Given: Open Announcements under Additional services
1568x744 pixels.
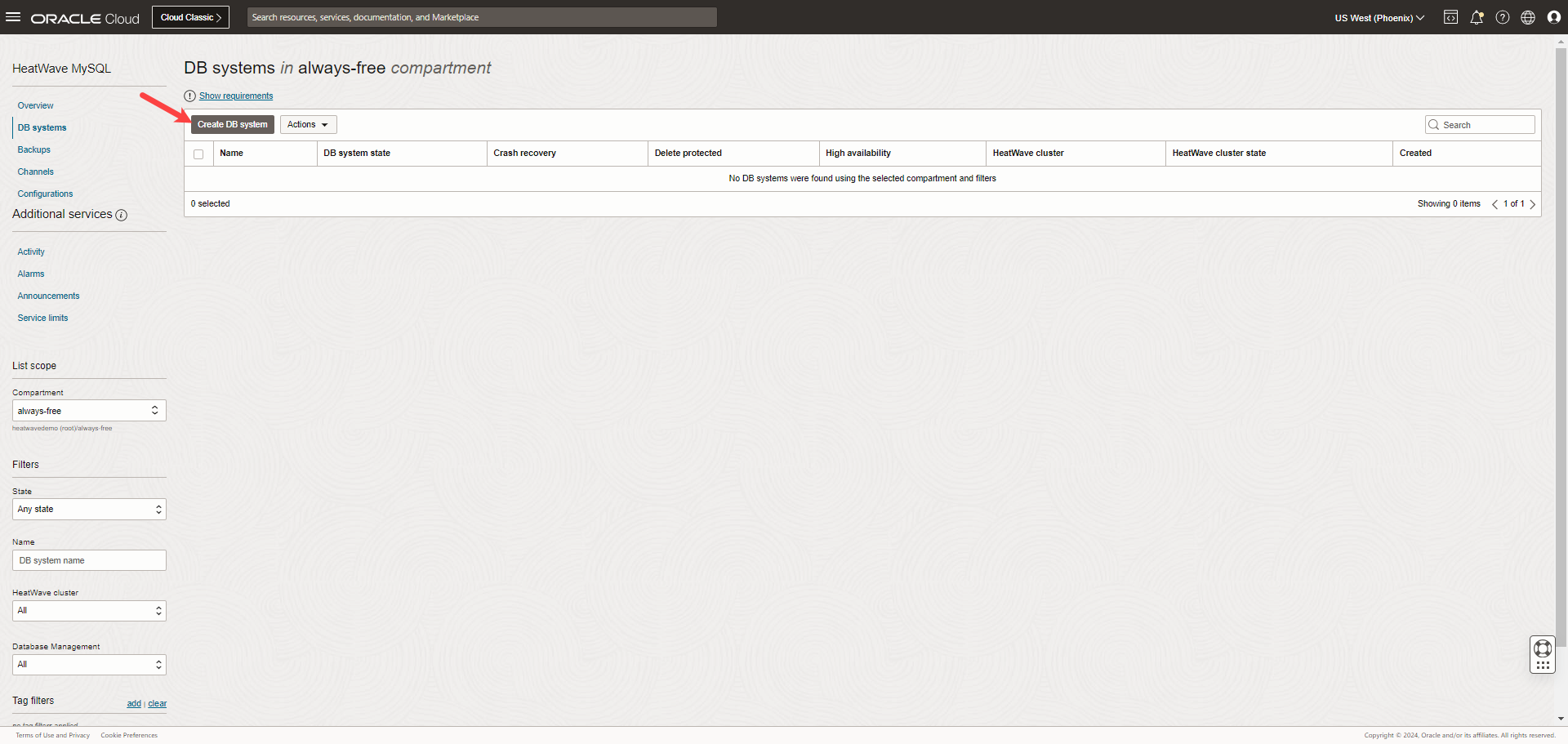Looking at the screenshot, I should pos(49,296).
